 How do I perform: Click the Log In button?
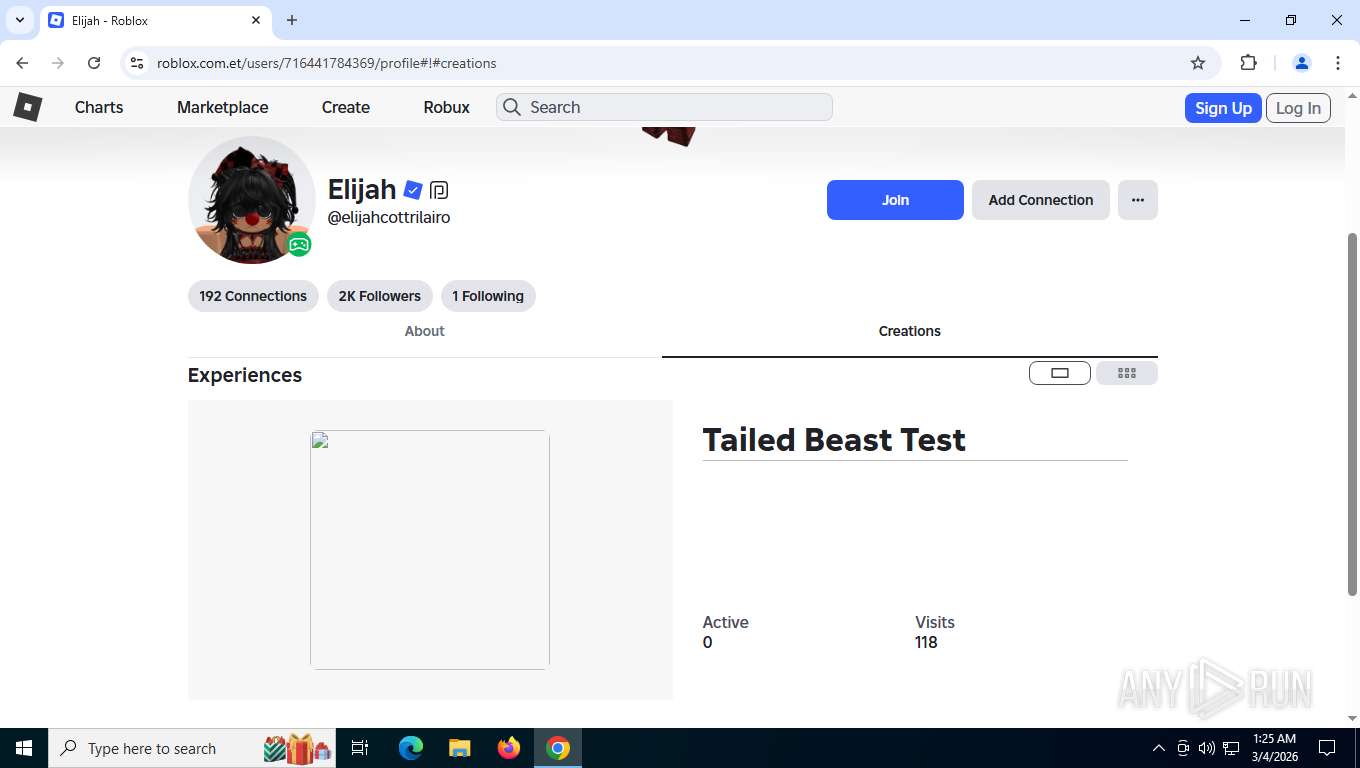(1298, 108)
